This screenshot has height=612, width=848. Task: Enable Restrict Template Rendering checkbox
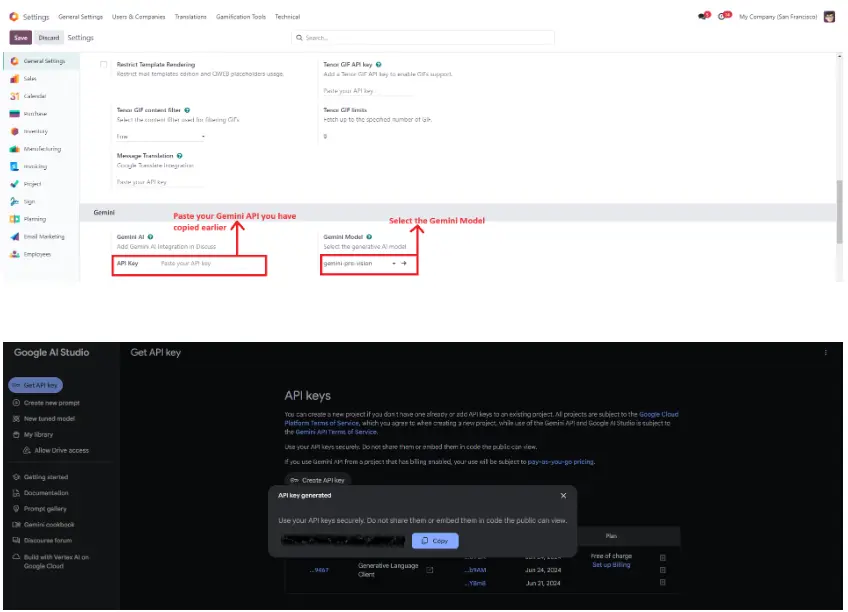tap(103, 65)
